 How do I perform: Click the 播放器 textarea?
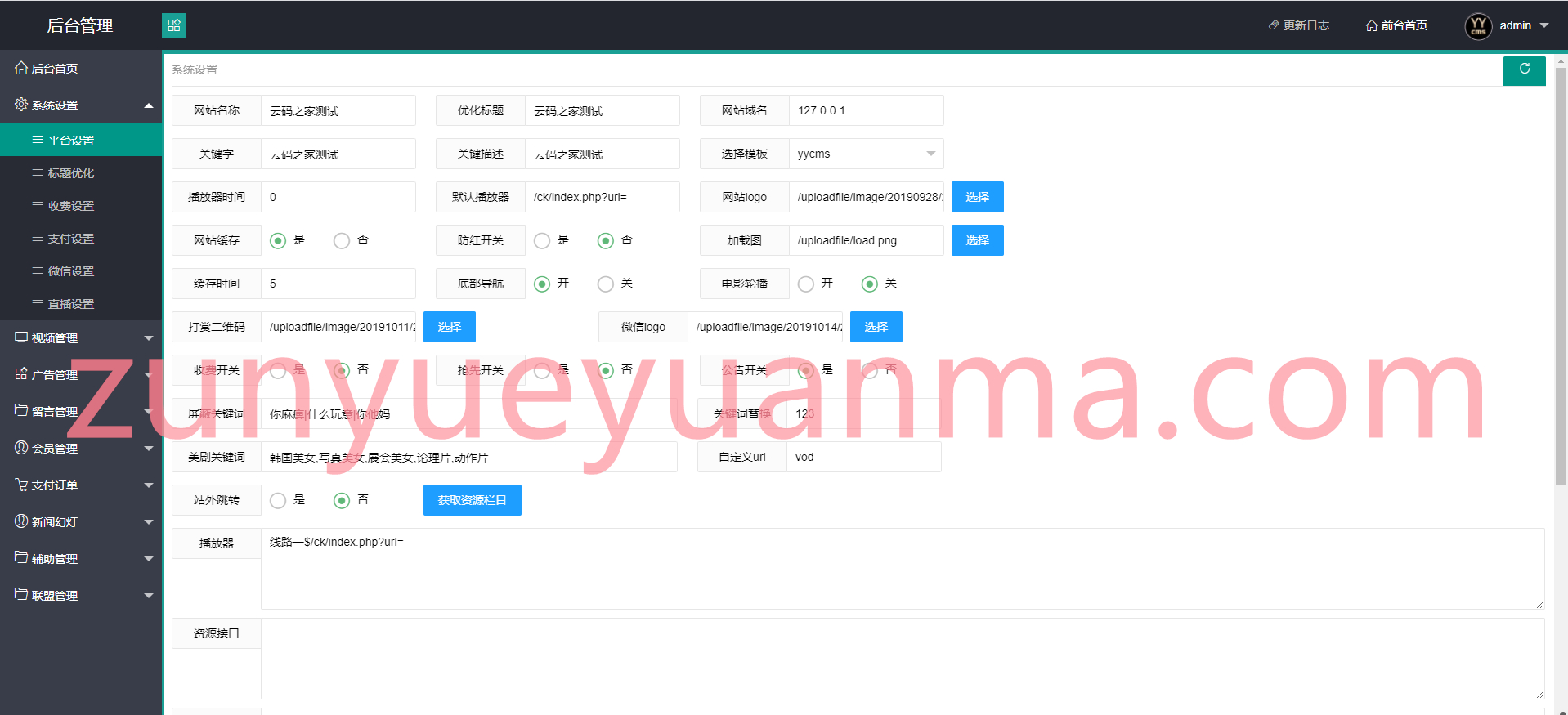click(903, 569)
